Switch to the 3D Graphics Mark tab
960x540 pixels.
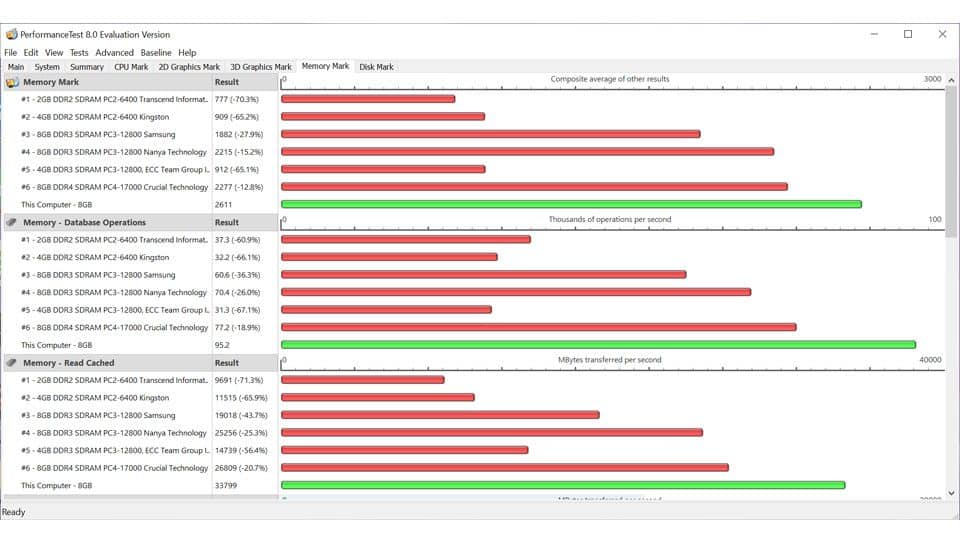click(261, 67)
